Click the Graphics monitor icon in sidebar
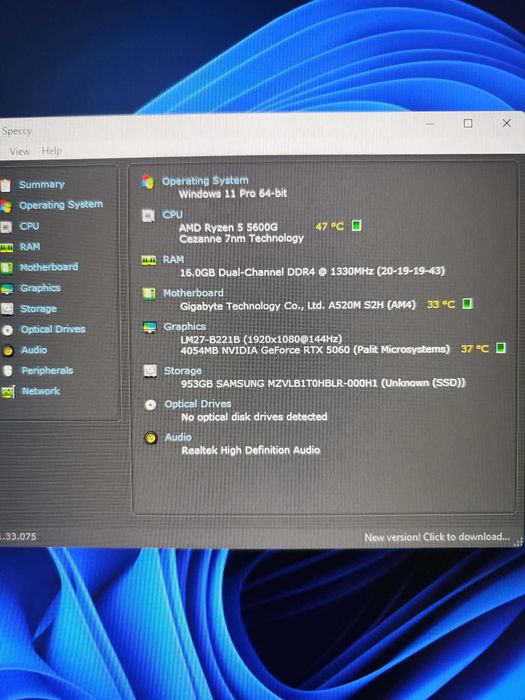Image resolution: width=525 pixels, height=700 pixels. pyautogui.click(x=7, y=289)
